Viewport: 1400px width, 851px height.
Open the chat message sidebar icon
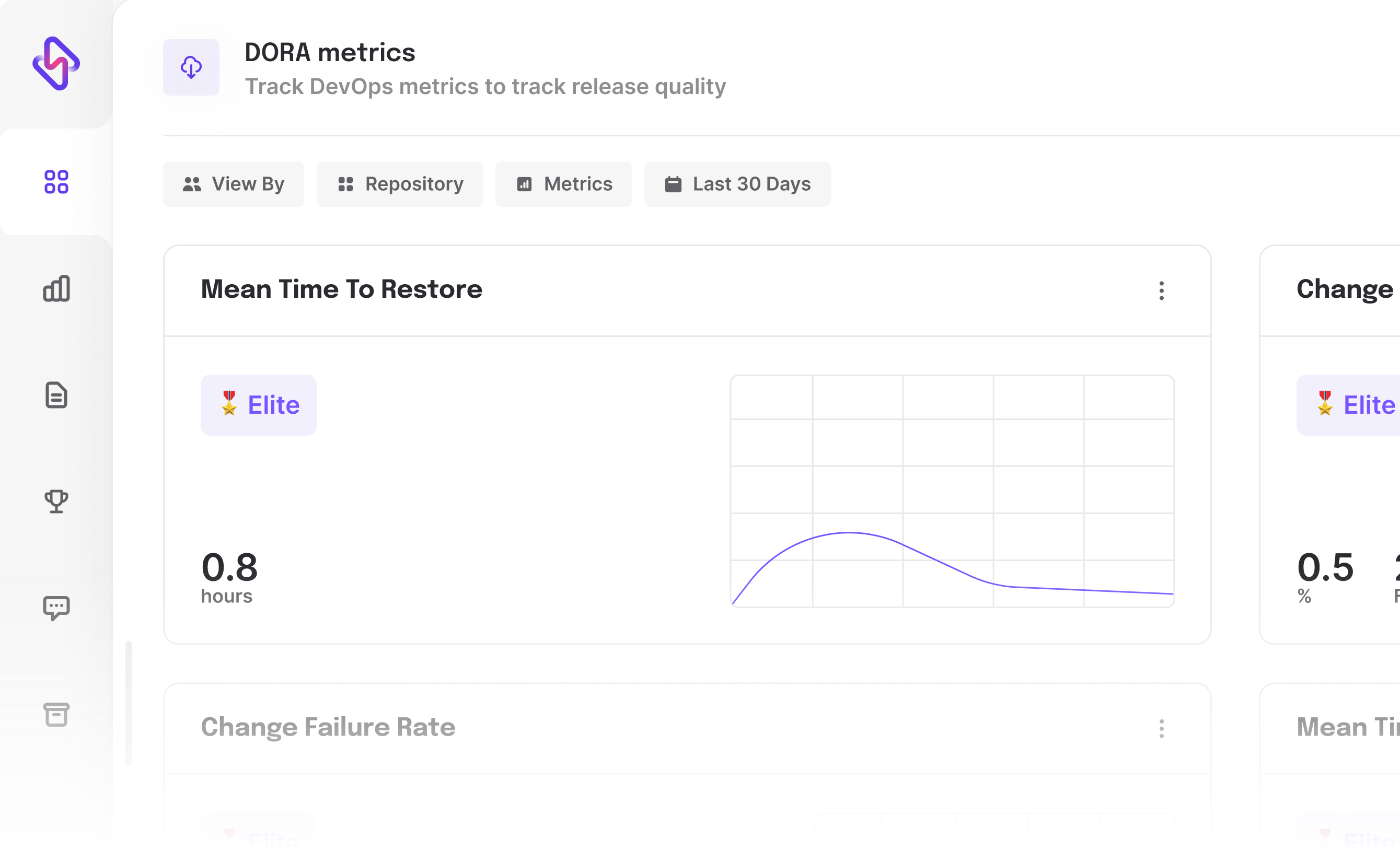click(x=56, y=608)
